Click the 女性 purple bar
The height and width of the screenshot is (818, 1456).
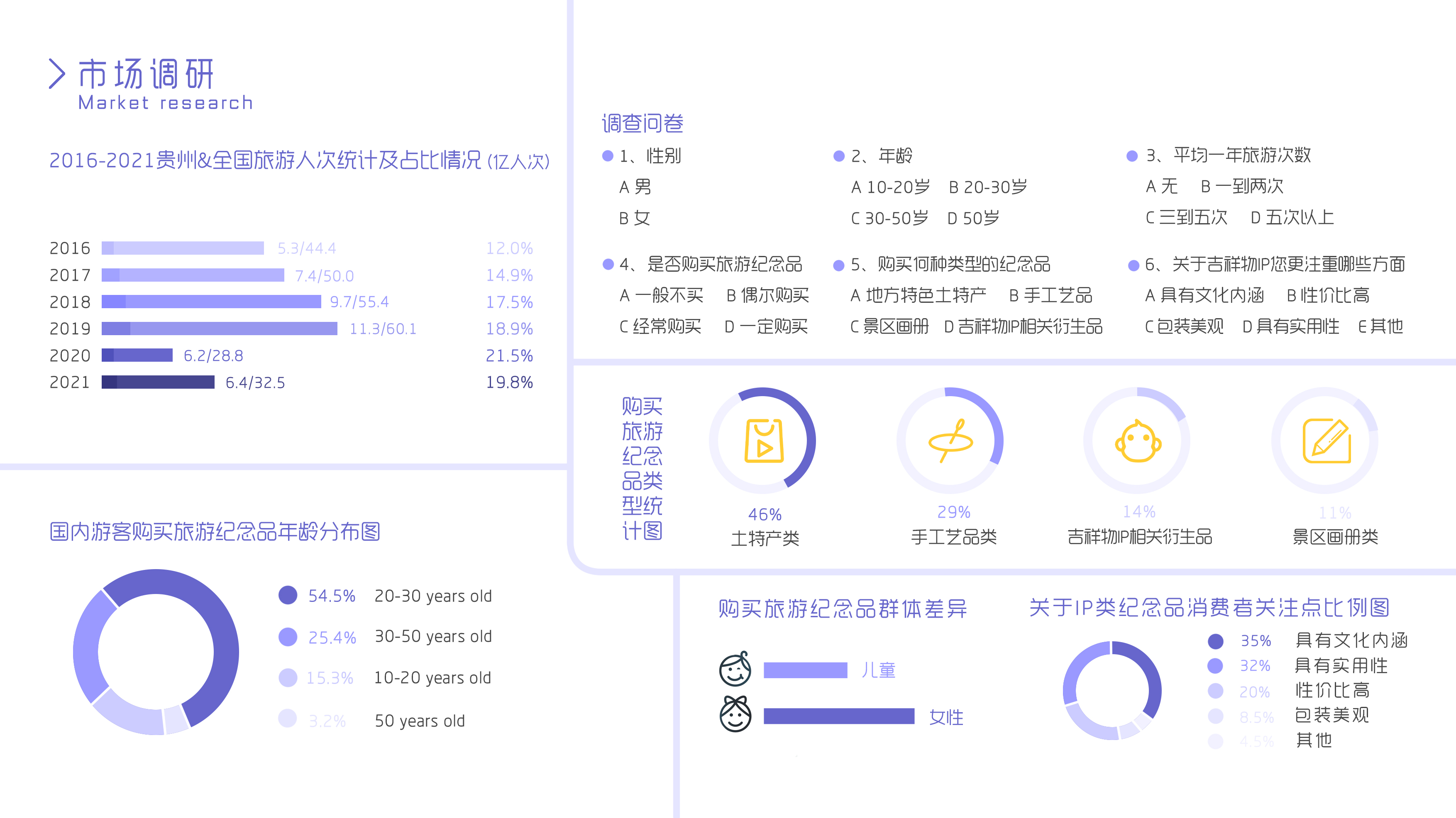pyautogui.click(x=839, y=716)
